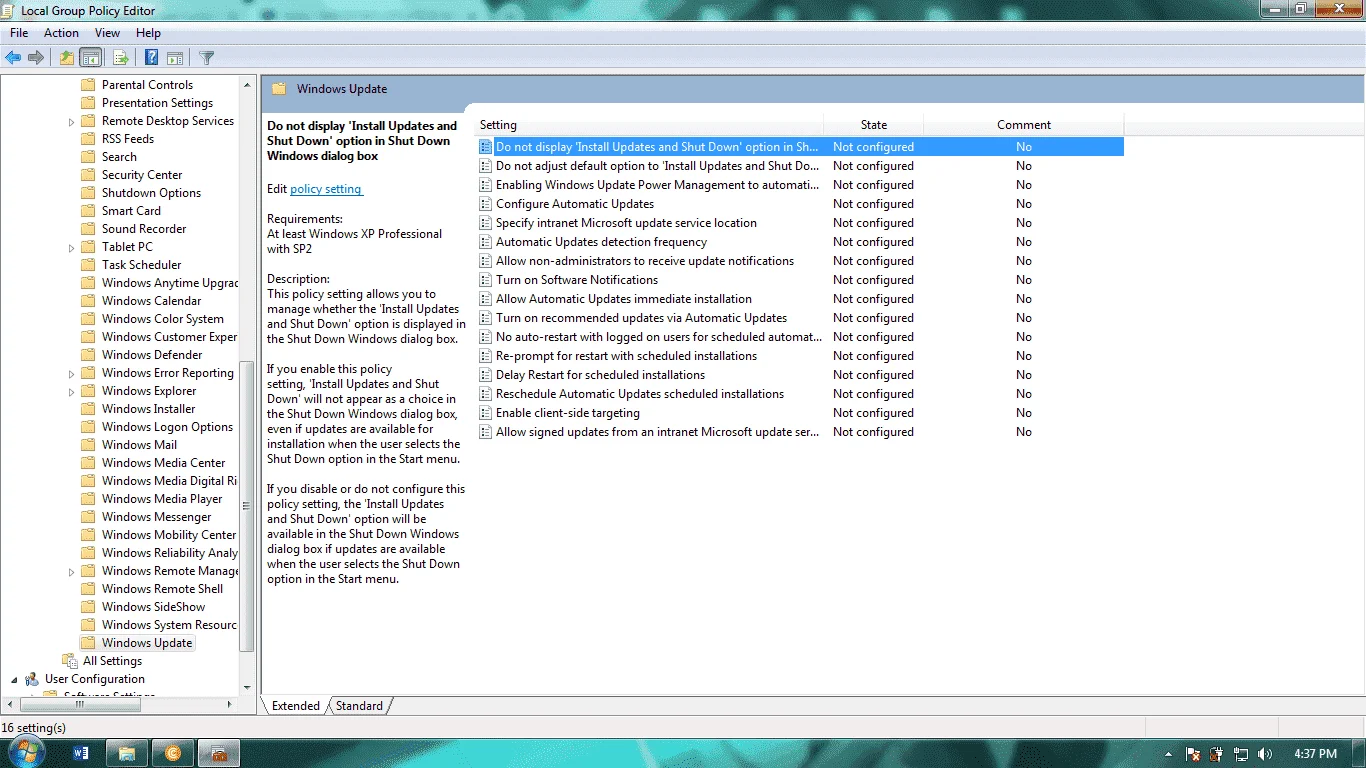The image size is (1366, 768).
Task: Click the network tray icon
Action: point(1241,754)
